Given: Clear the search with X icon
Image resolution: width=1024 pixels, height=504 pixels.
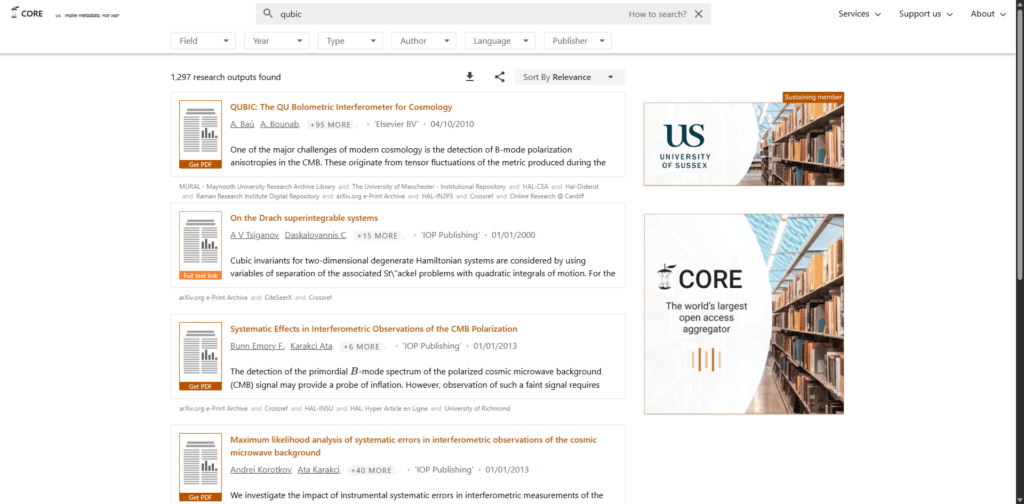Looking at the screenshot, I should [699, 14].
